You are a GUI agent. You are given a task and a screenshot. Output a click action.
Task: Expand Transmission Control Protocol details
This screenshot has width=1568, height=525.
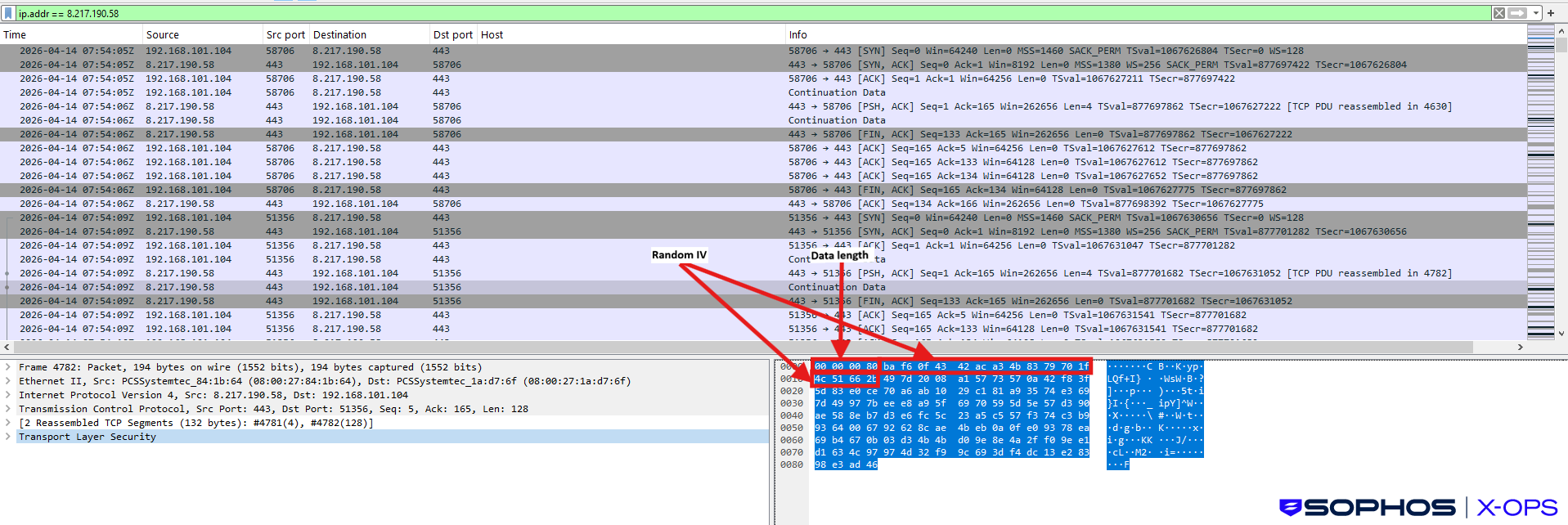(x=8, y=409)
